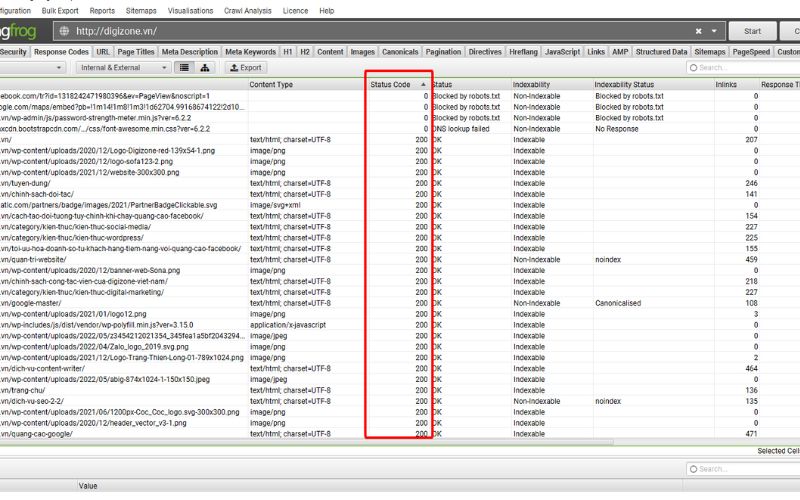Open the Internal & External filter dropdown

(123, 67)
